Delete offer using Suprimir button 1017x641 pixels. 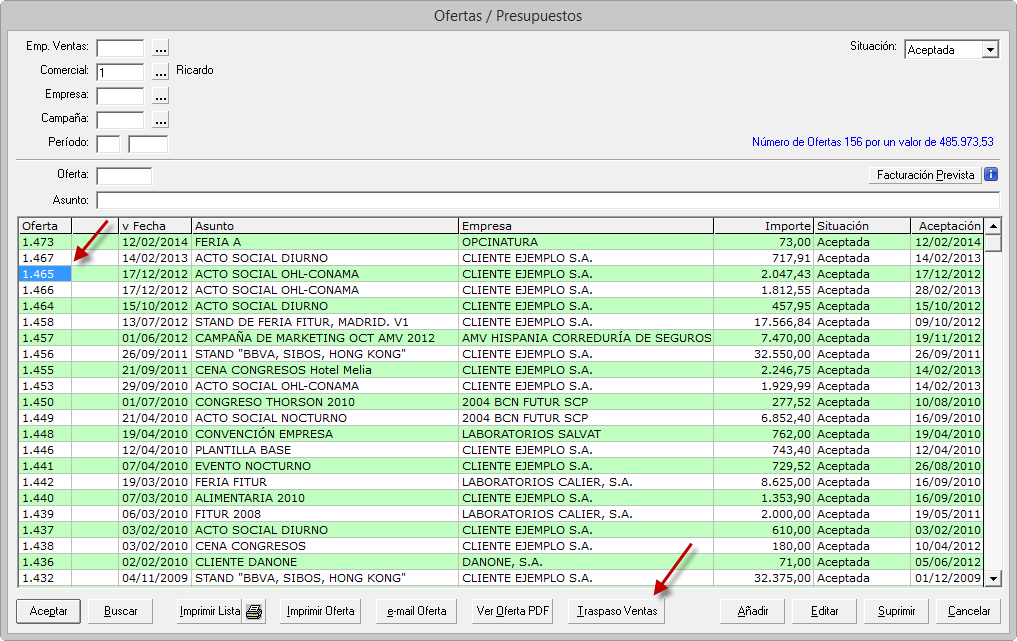click(896, 611)
